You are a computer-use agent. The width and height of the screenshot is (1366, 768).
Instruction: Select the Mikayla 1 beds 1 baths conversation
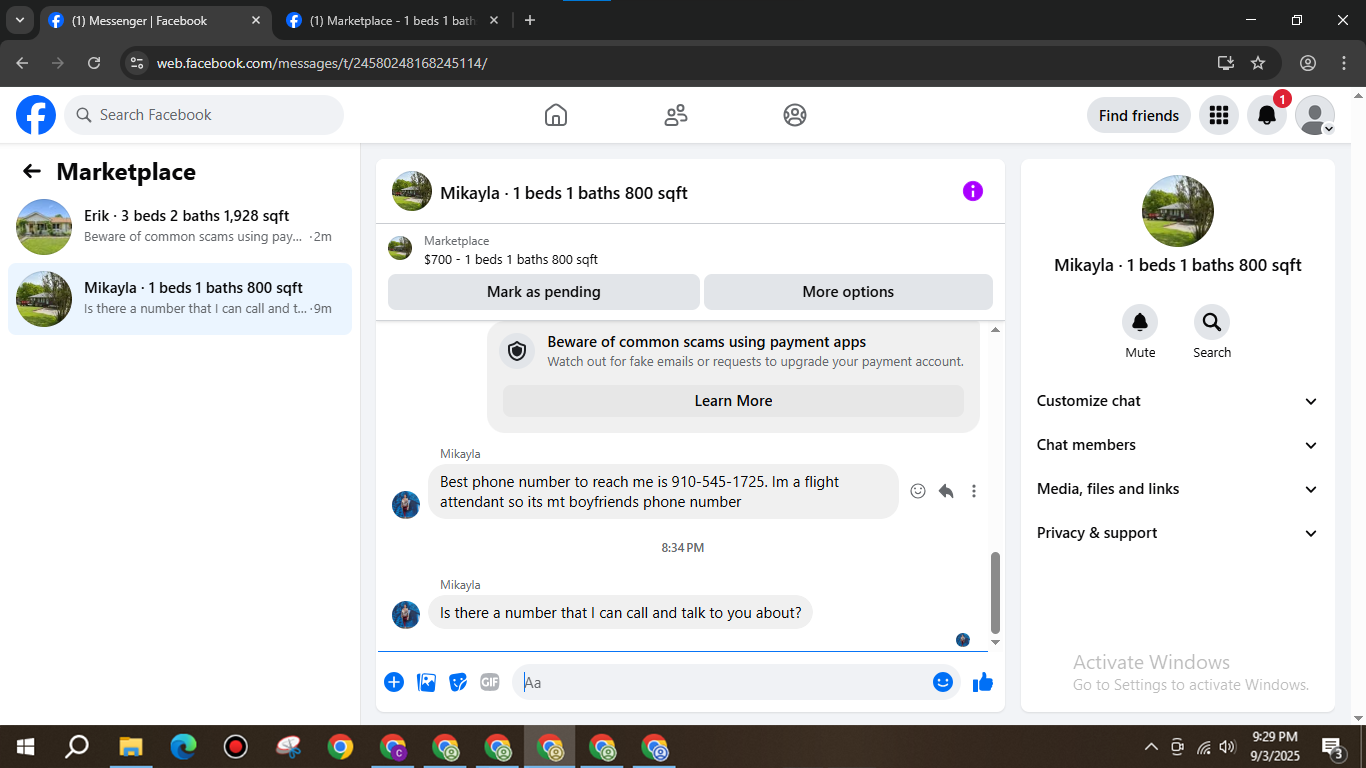180,299
